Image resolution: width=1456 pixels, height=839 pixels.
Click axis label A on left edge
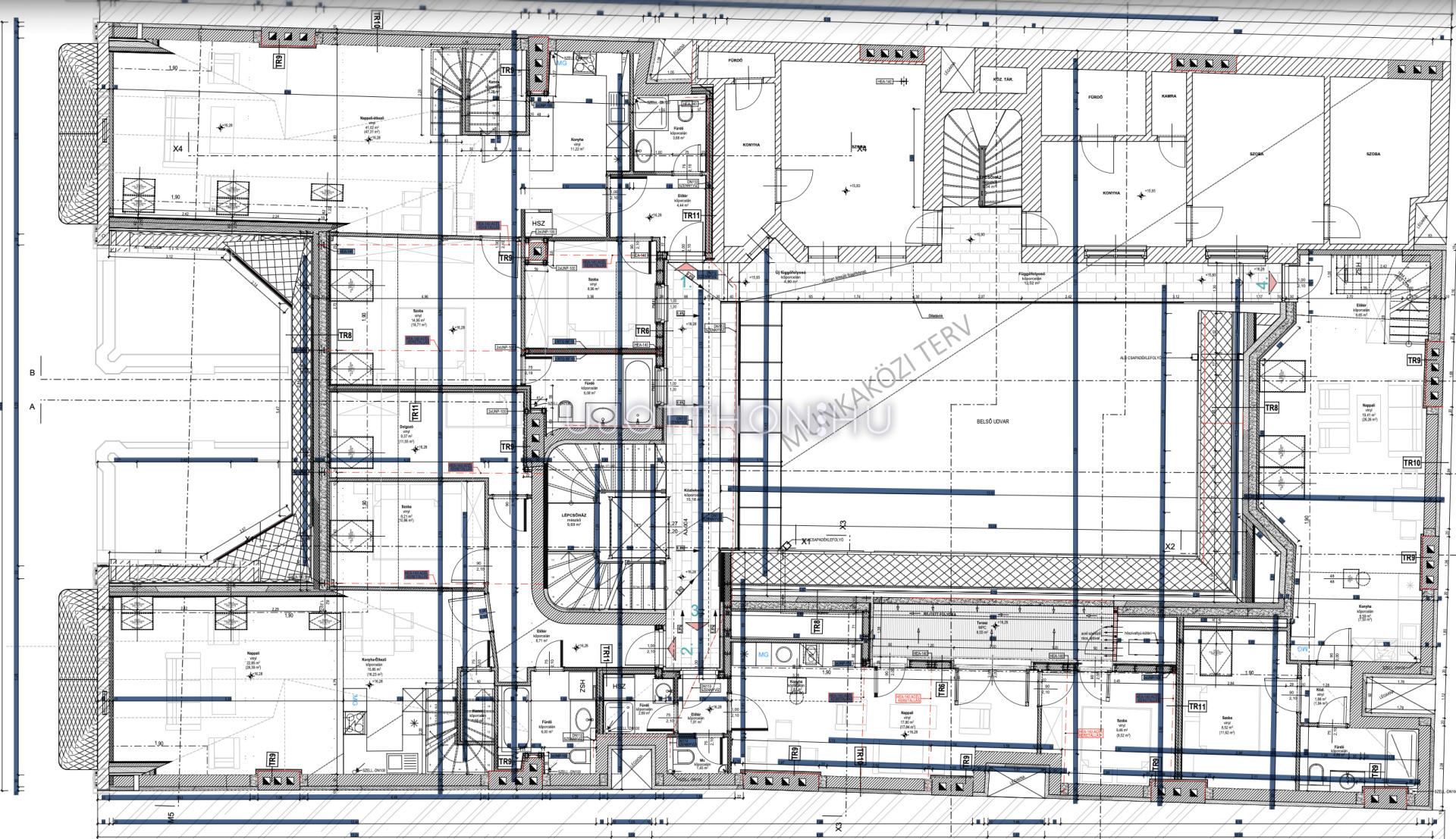click(32, 407)
